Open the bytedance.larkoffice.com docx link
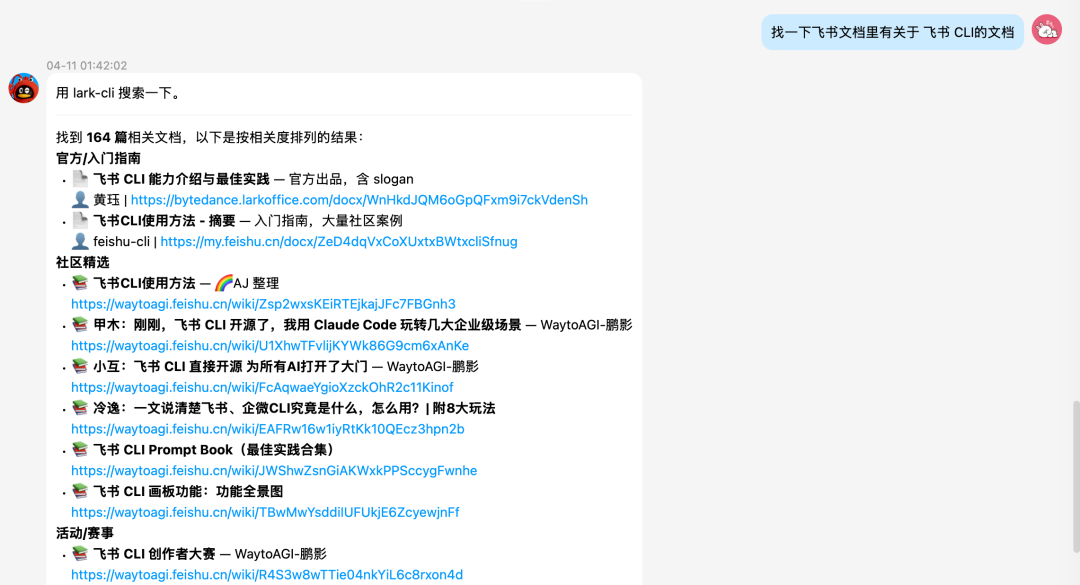The width and height of the screenshot is (1080, 585). click(359, 200)
